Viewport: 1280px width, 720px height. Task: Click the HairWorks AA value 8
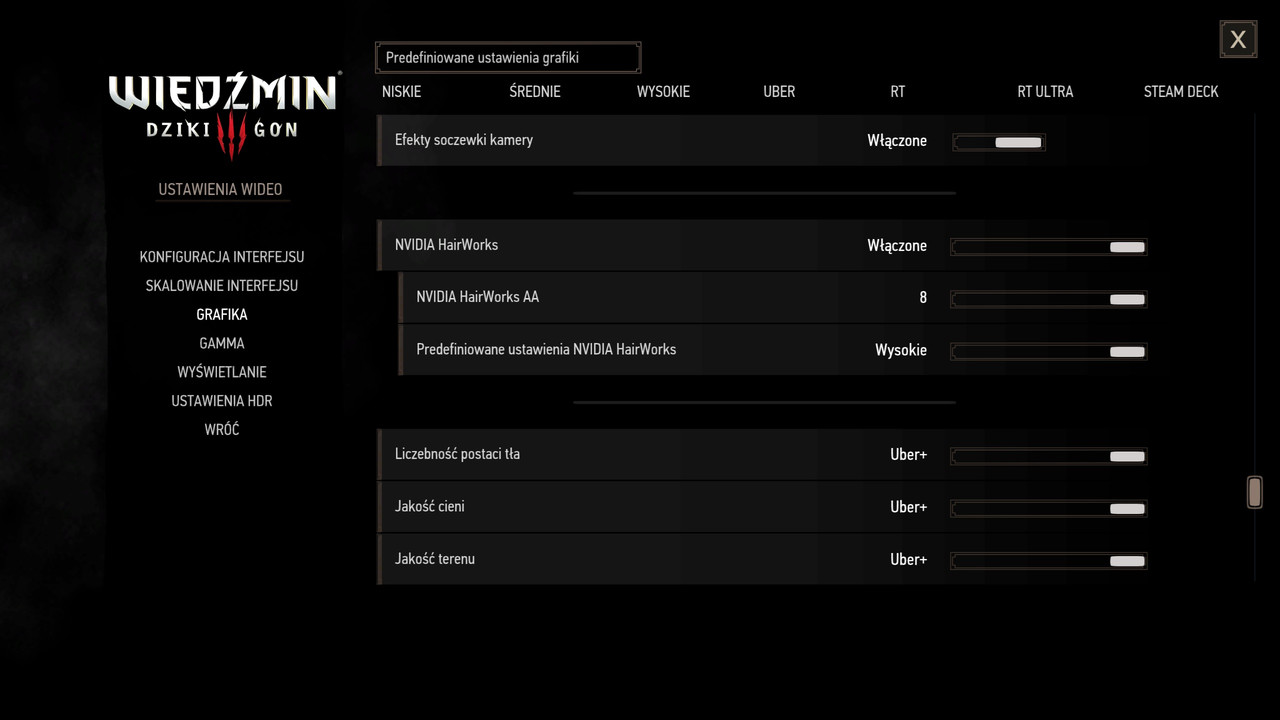point(923,298)
